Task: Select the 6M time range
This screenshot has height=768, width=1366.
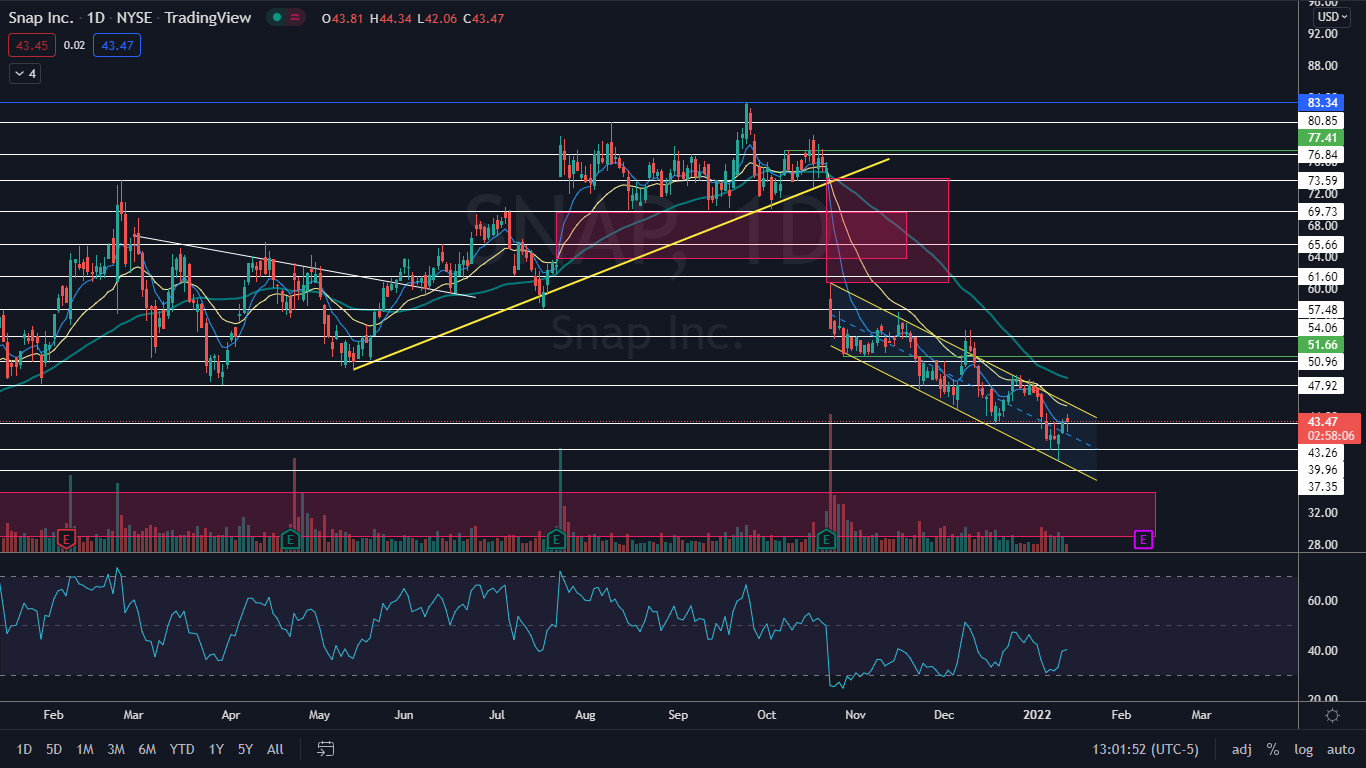Action: [147, 748]
